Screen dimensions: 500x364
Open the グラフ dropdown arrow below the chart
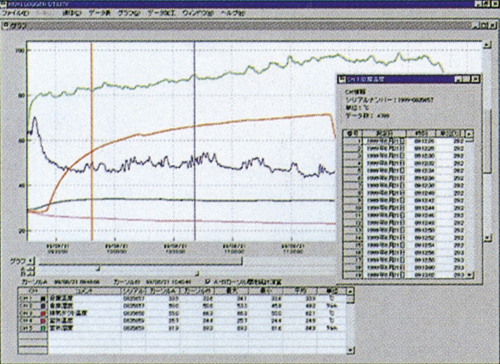[31, 261]
